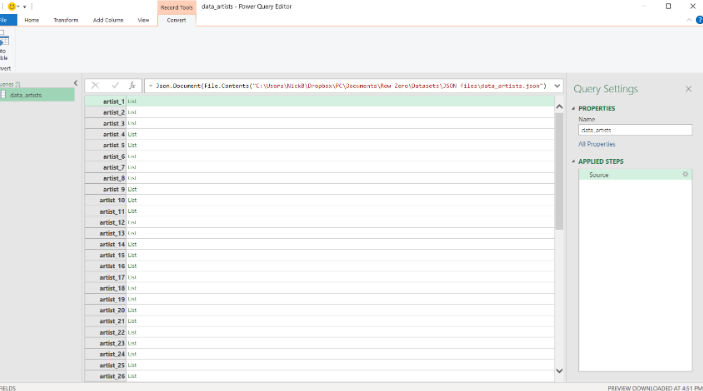This screenshot has height=391, width=703.
Task: Select the artist_11 field name
Action: [112, 212]
